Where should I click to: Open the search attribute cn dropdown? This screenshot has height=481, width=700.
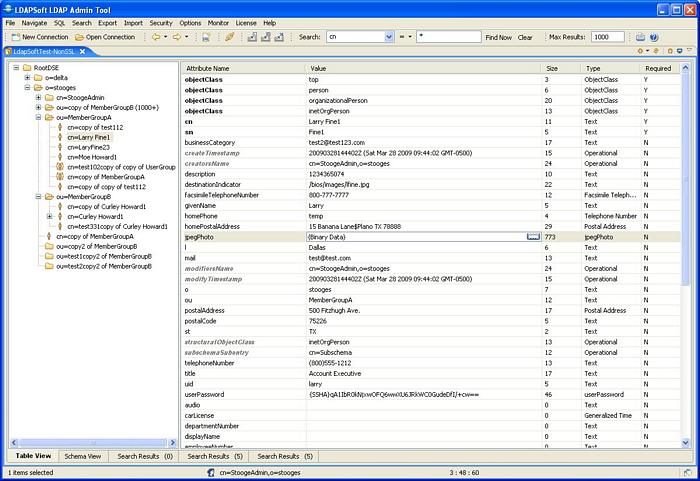389,37
